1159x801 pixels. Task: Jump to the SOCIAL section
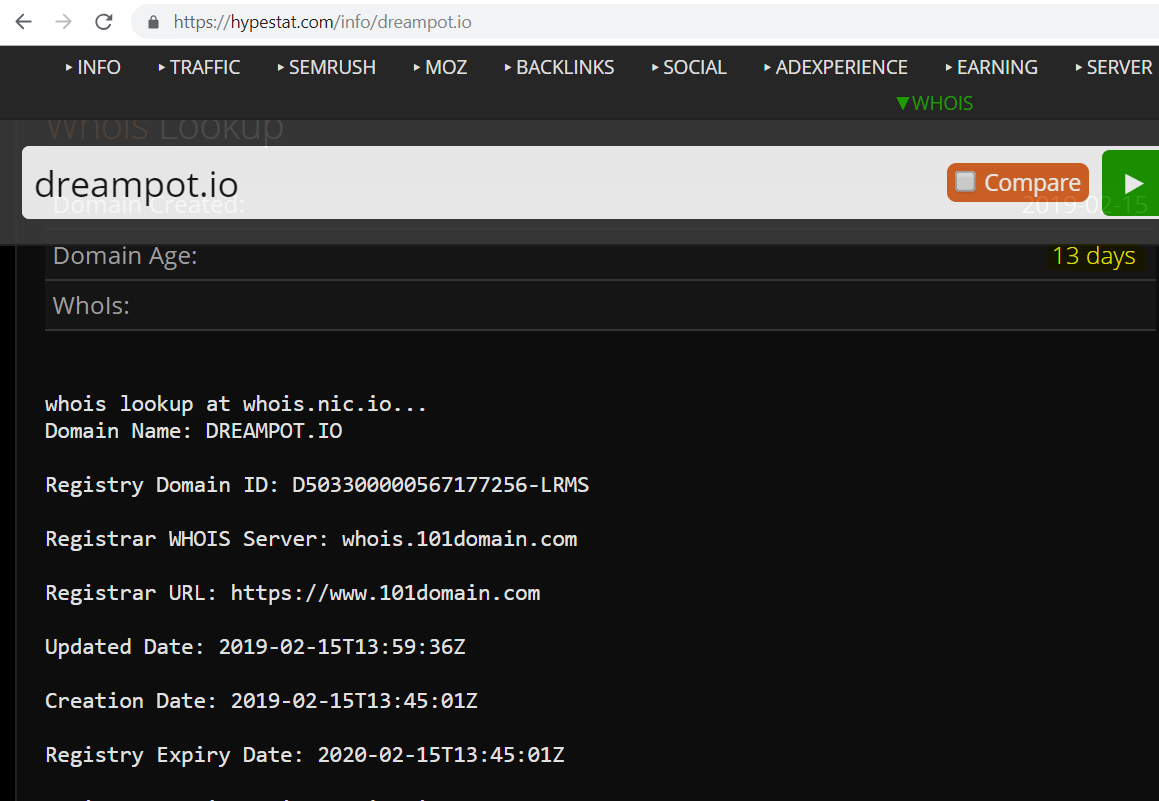689,67
